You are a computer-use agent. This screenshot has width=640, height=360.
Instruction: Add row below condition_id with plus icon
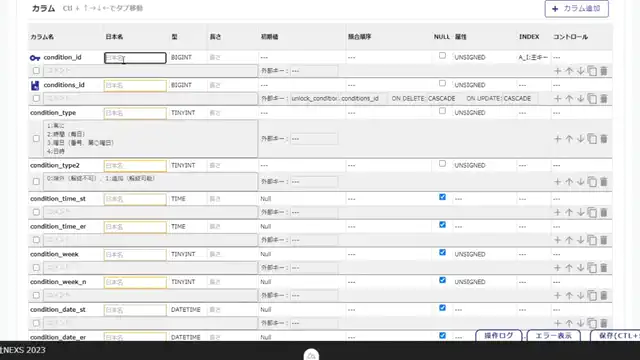coord(557,71)
